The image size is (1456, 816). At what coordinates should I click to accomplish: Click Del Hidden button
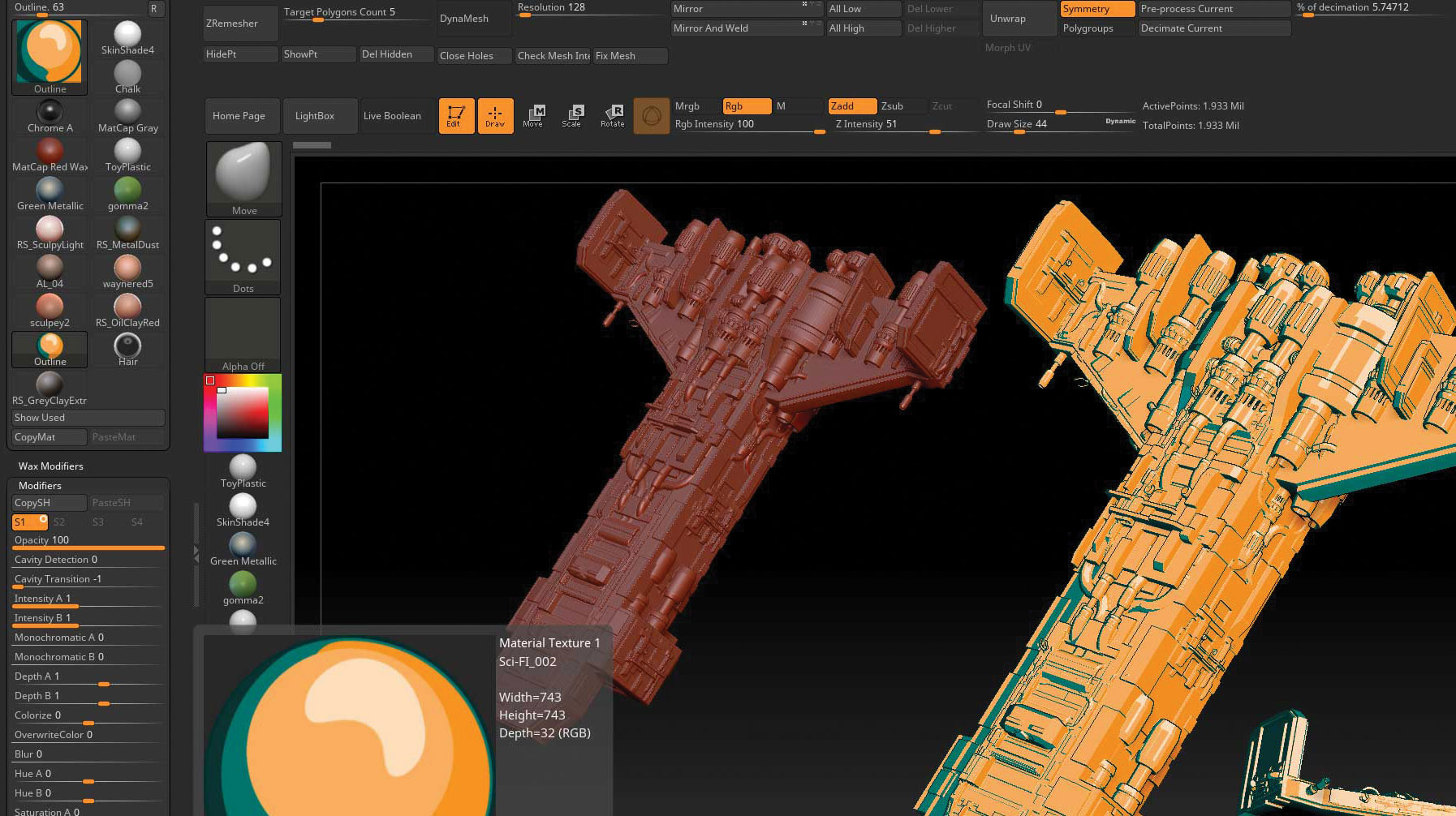[397, 54]
